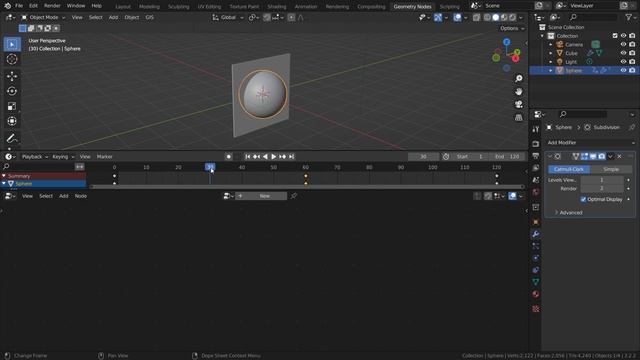Open the Physics properties tab
Viewport: 640px width, 360px height.
point(536,258)
